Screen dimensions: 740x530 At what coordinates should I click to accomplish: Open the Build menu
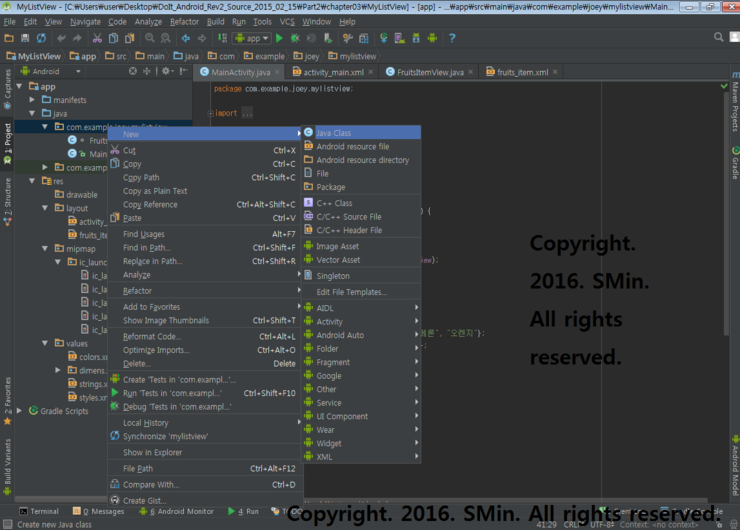click(x=216, y=22)
